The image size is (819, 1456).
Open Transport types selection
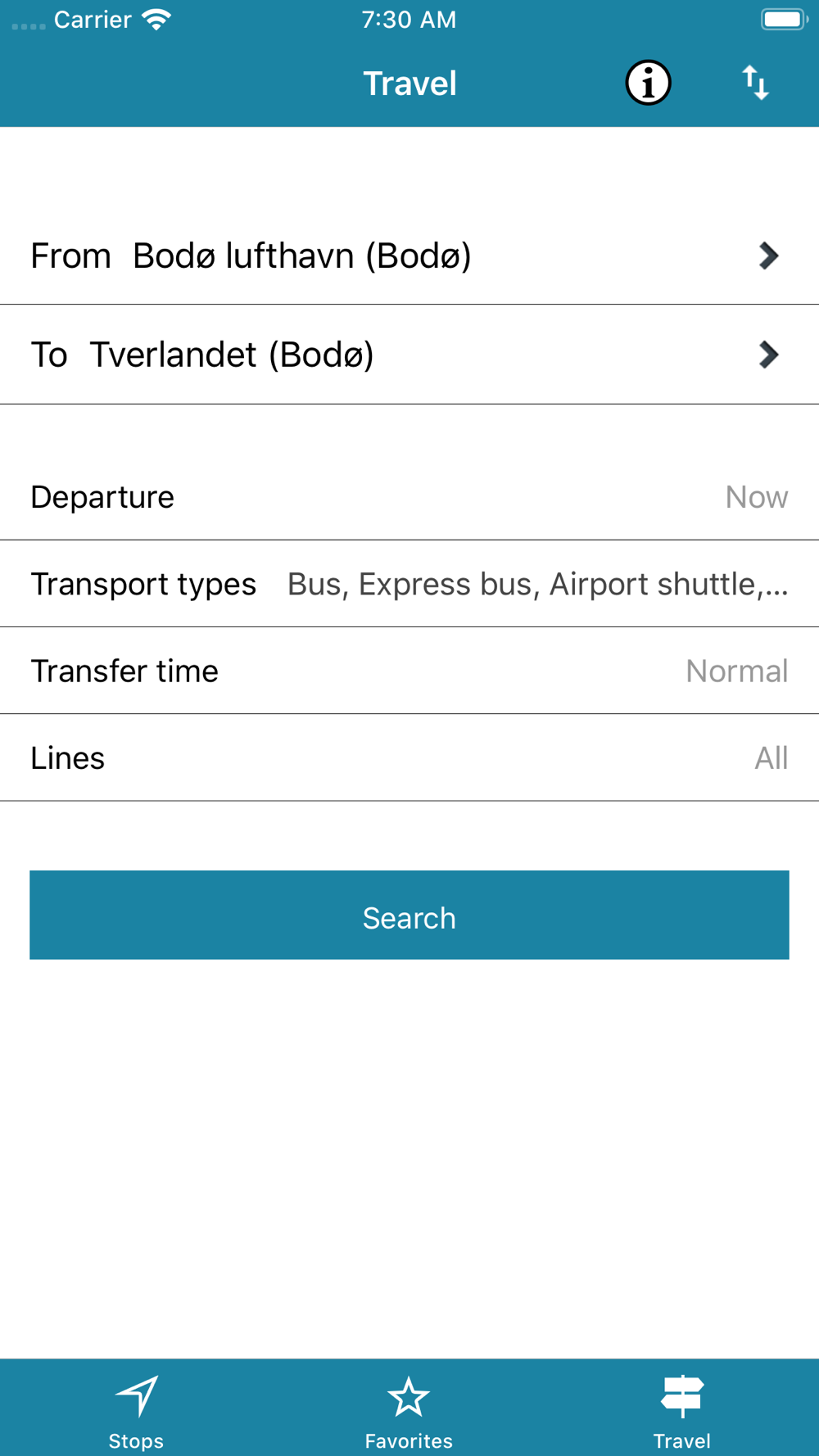pyautogui.click(x=409, y=584)
